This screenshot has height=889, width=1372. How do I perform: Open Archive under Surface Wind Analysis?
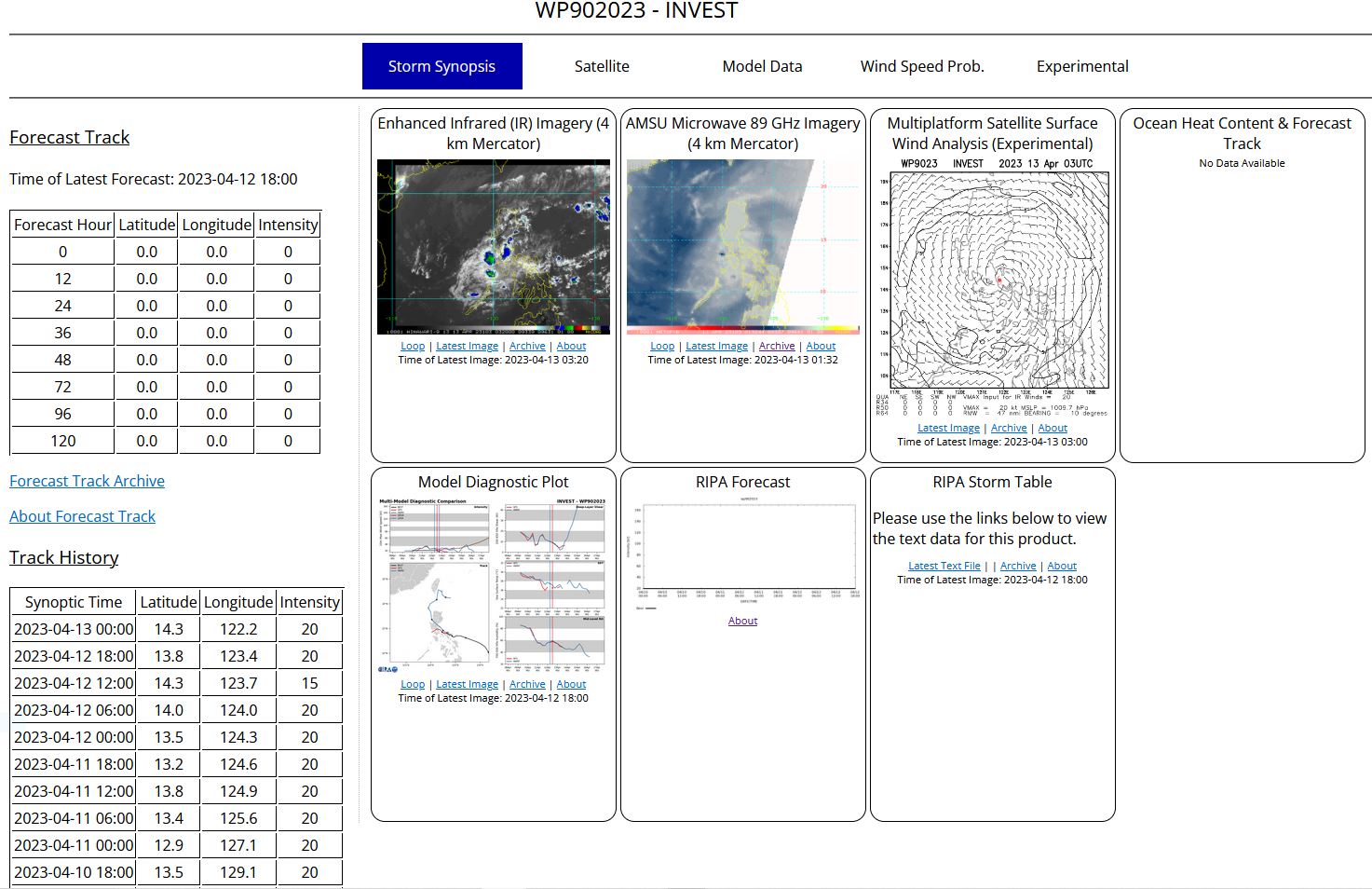(1009, 428)
